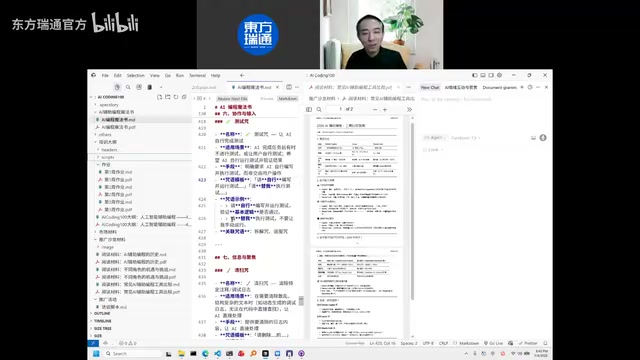This screenshot has width=640, height=360.
Task: Create a new file in explorer
Action: tap(160, 97)
